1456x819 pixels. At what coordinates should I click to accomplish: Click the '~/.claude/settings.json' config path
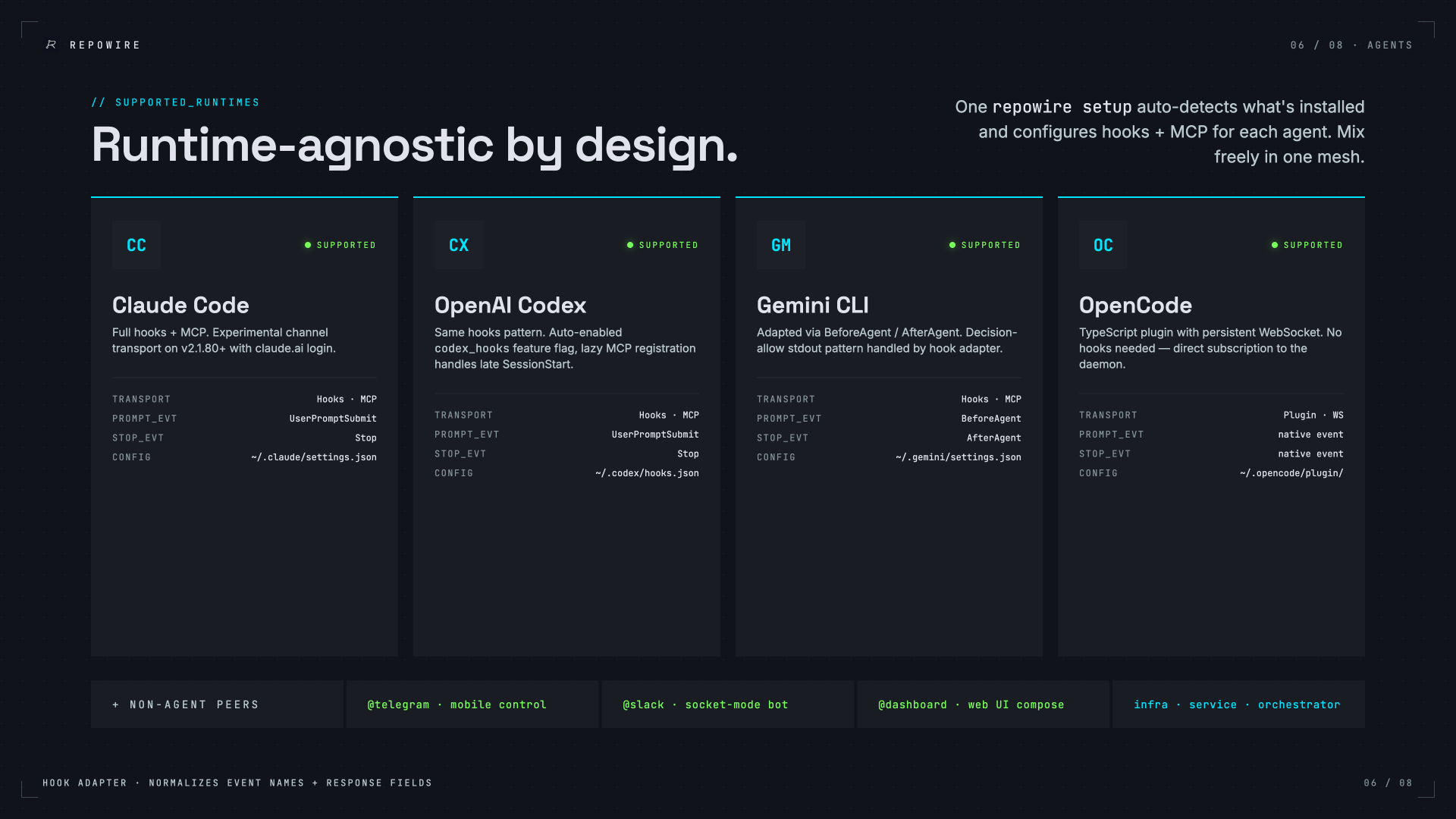(314, 457)
